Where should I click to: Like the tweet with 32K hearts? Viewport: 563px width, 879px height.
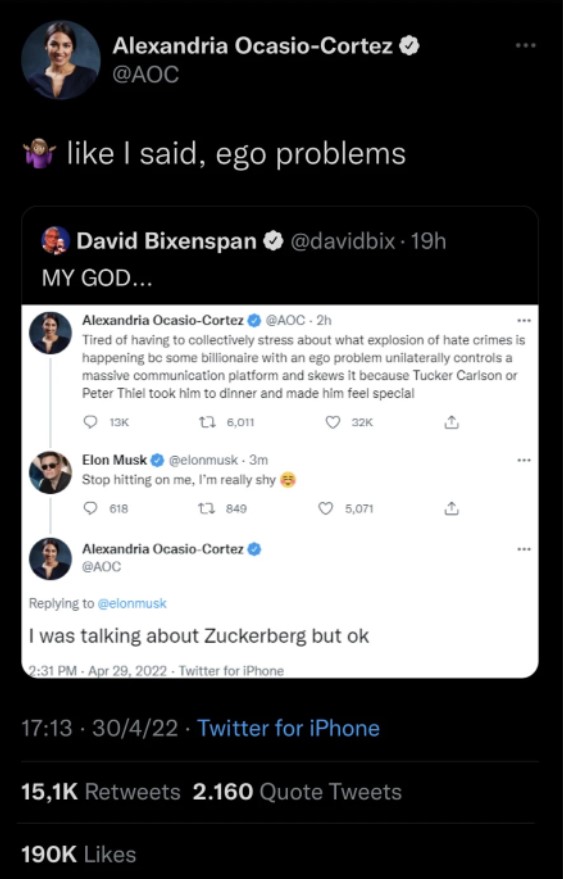[x=333, y=423]
